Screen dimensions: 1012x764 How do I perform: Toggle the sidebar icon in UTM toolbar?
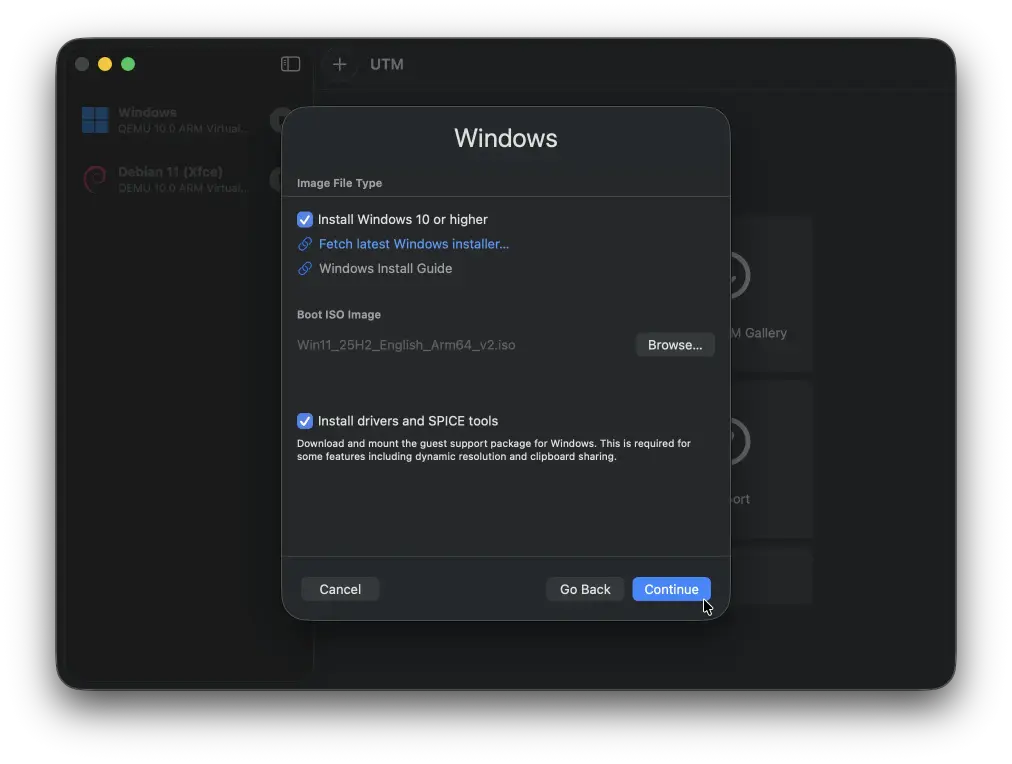click(x=290, y=64)
